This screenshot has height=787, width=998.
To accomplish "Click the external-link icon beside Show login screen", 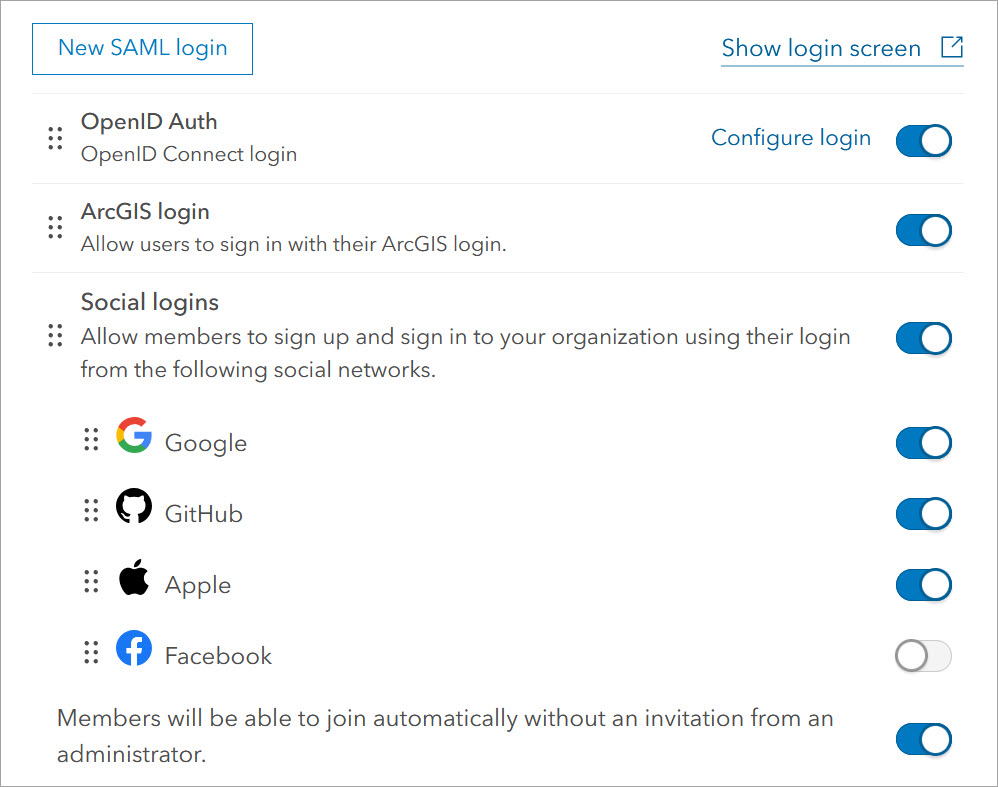I will click(x=951, y=47).
